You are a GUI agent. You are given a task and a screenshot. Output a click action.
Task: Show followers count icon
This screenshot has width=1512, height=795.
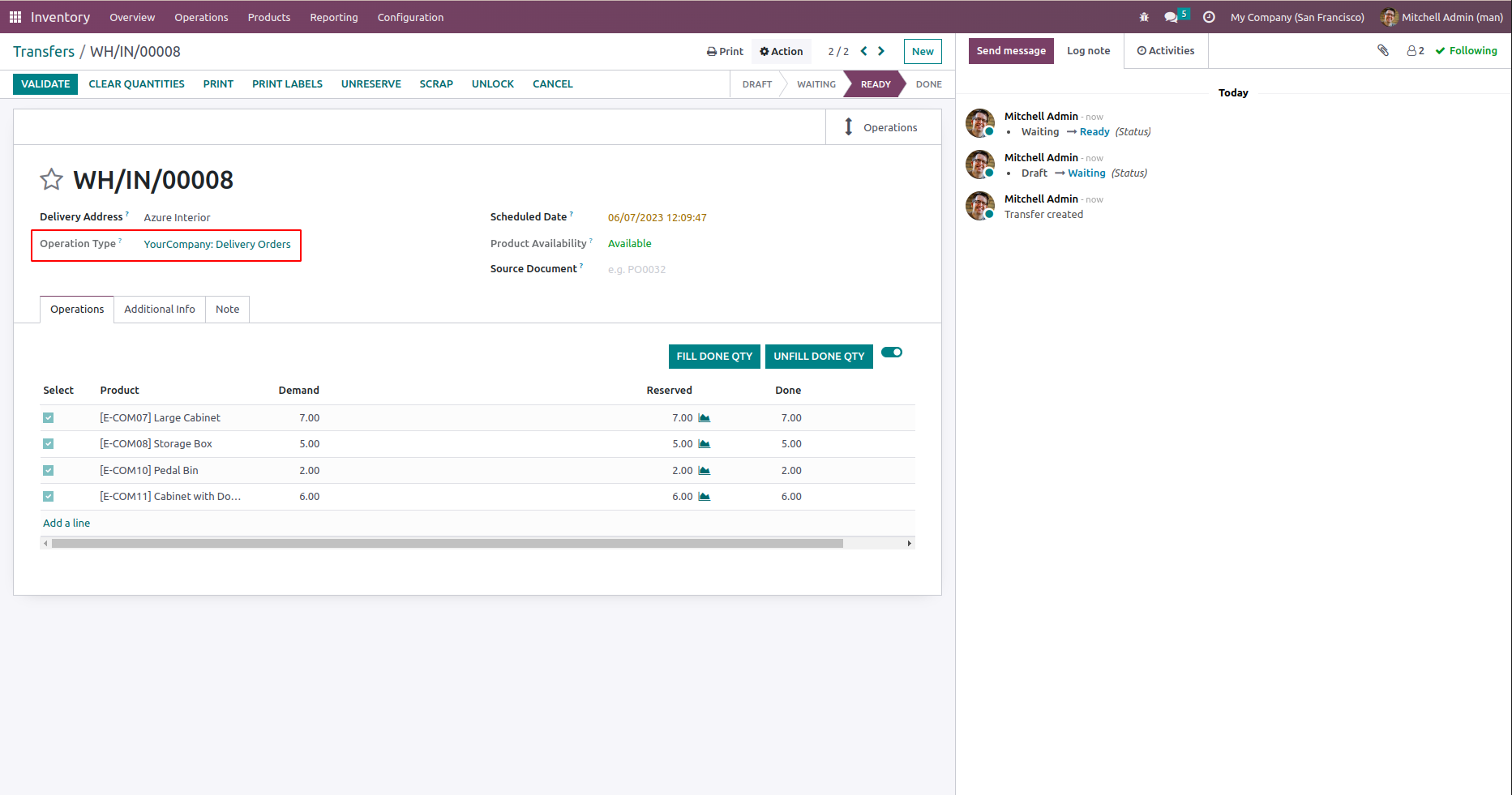click(1416, 50)
